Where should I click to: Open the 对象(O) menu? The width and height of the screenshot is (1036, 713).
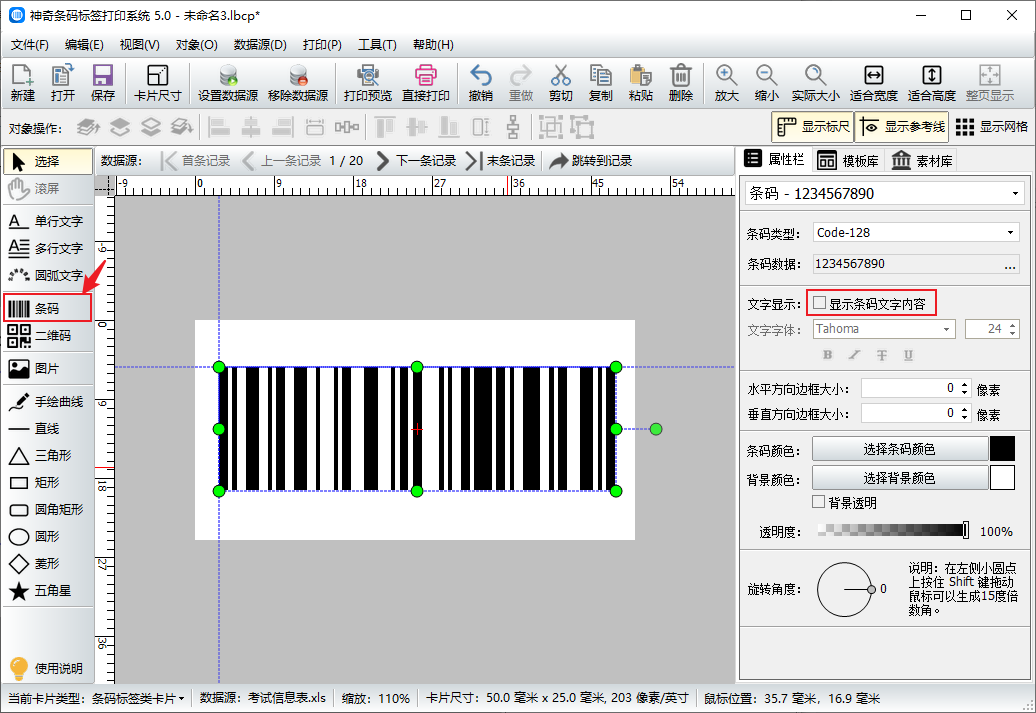tap(196, 45)
